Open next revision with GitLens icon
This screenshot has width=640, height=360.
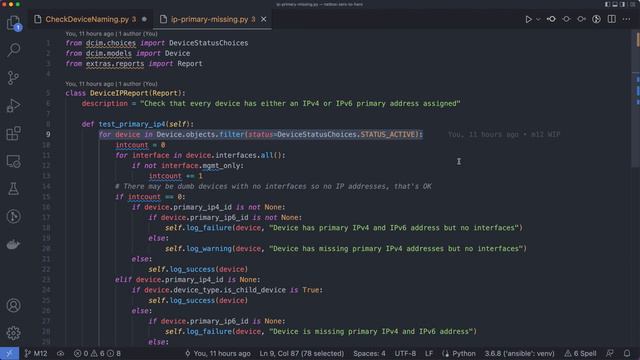tap(581, 19)
